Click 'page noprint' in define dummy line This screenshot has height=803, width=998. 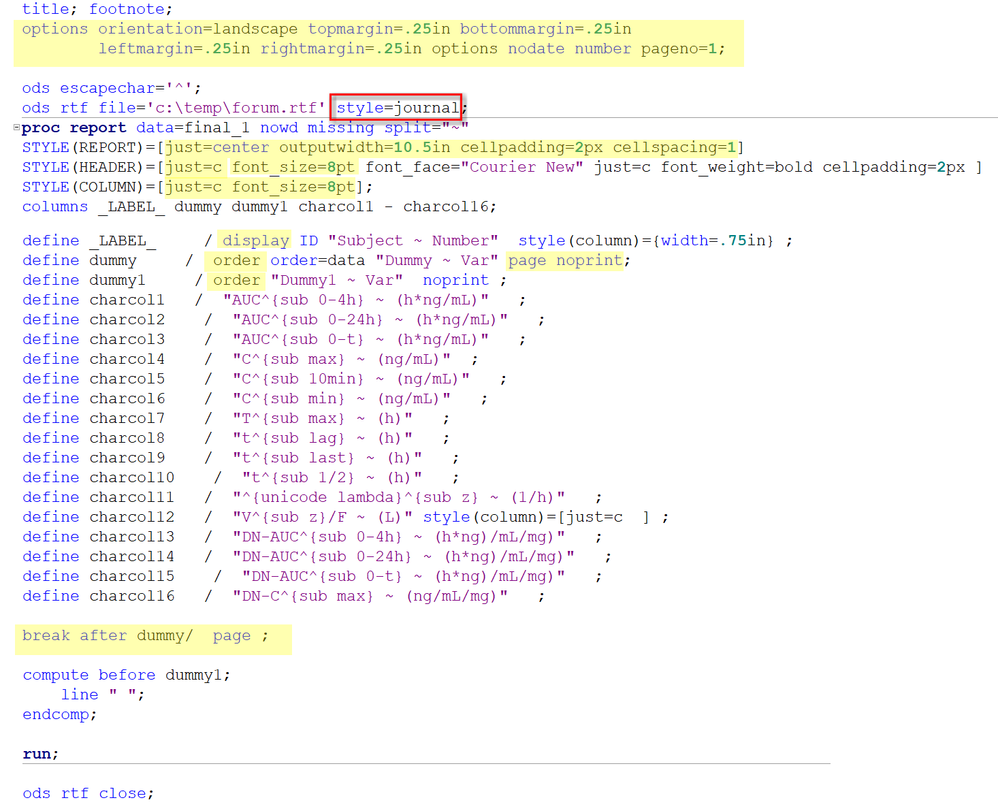(x=565, y=260)
